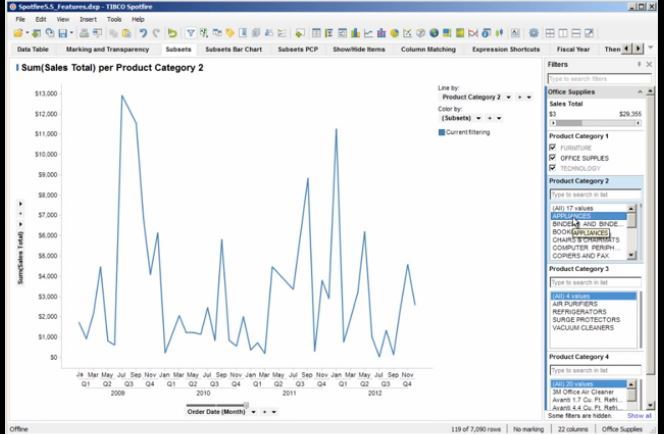Collapse the Office Supplies filter group

click(x=639, y=92)
